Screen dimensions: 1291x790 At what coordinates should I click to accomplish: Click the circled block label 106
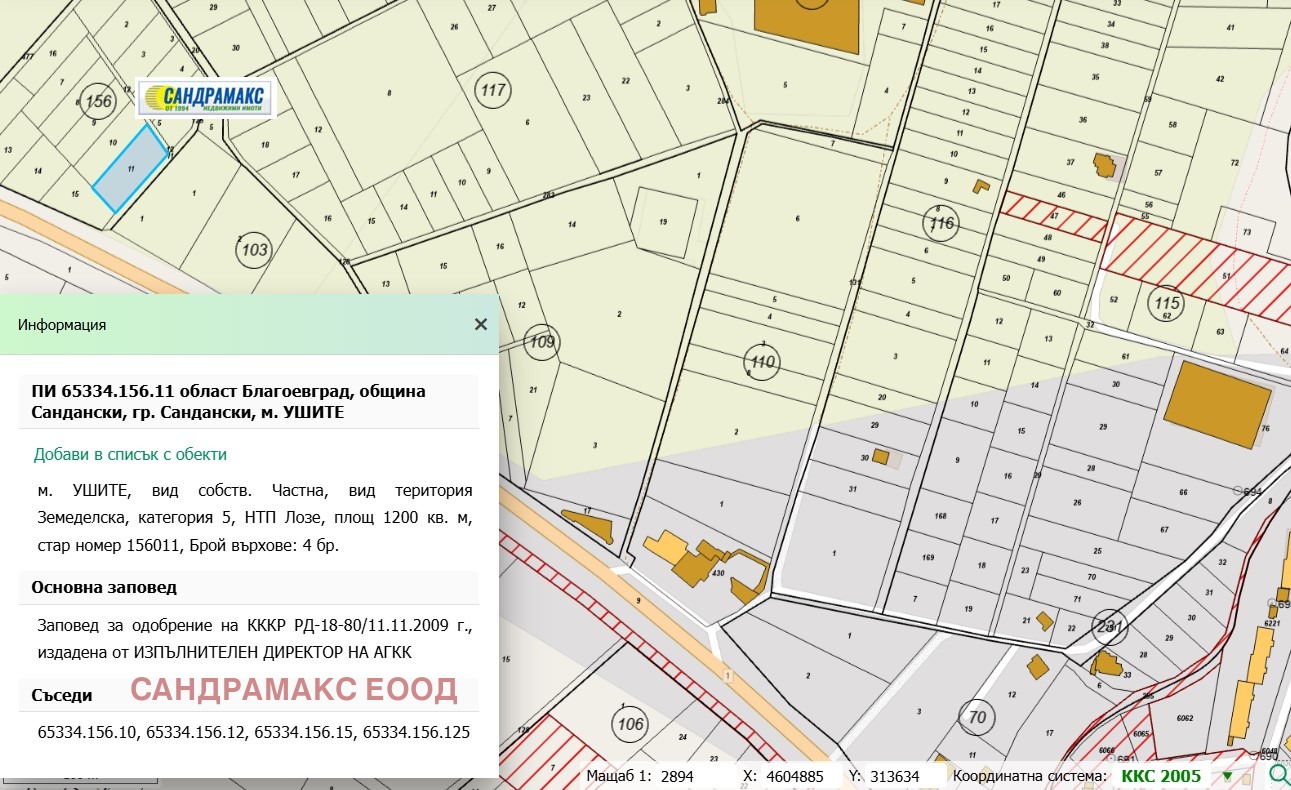pyautogui.click(x=630, y=725)
